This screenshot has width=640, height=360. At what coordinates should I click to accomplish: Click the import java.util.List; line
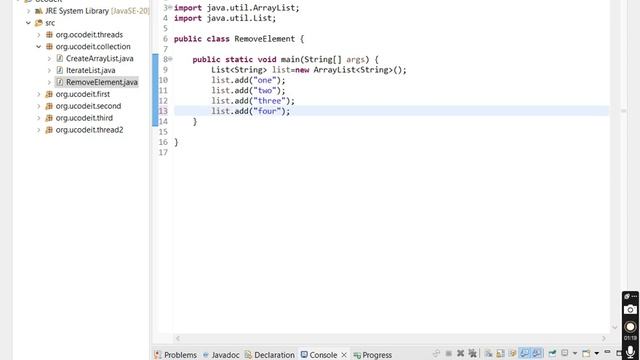[x=225, y=18]
